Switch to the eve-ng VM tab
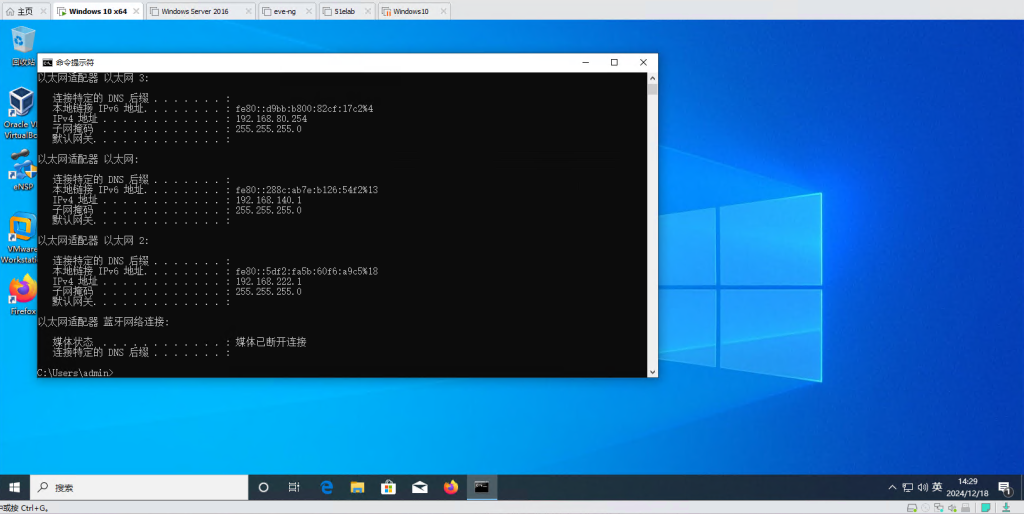Viewport: 1024px width, 514px height. (285, 11)
